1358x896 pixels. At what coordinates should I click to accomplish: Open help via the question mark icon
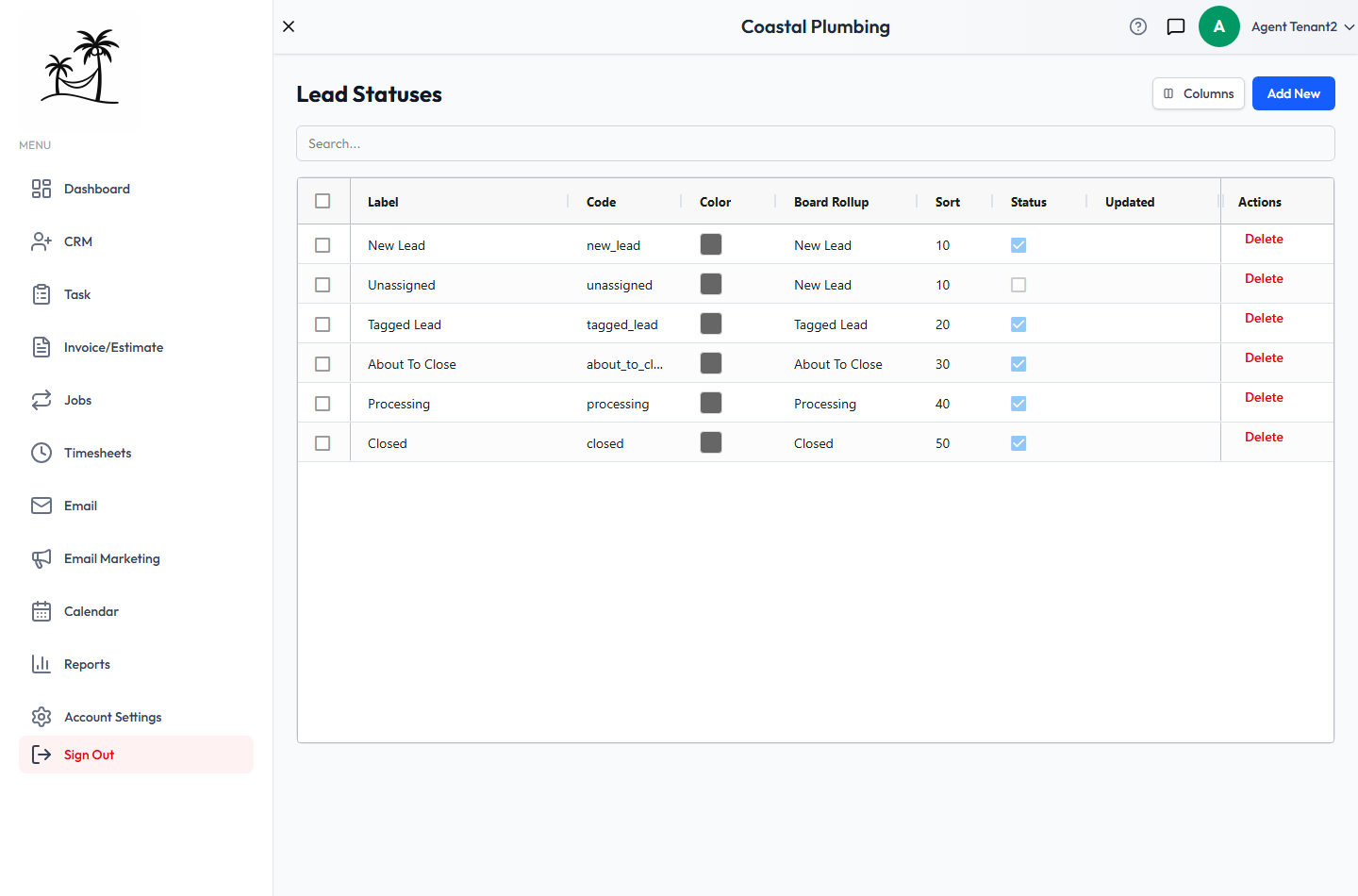1138,26
